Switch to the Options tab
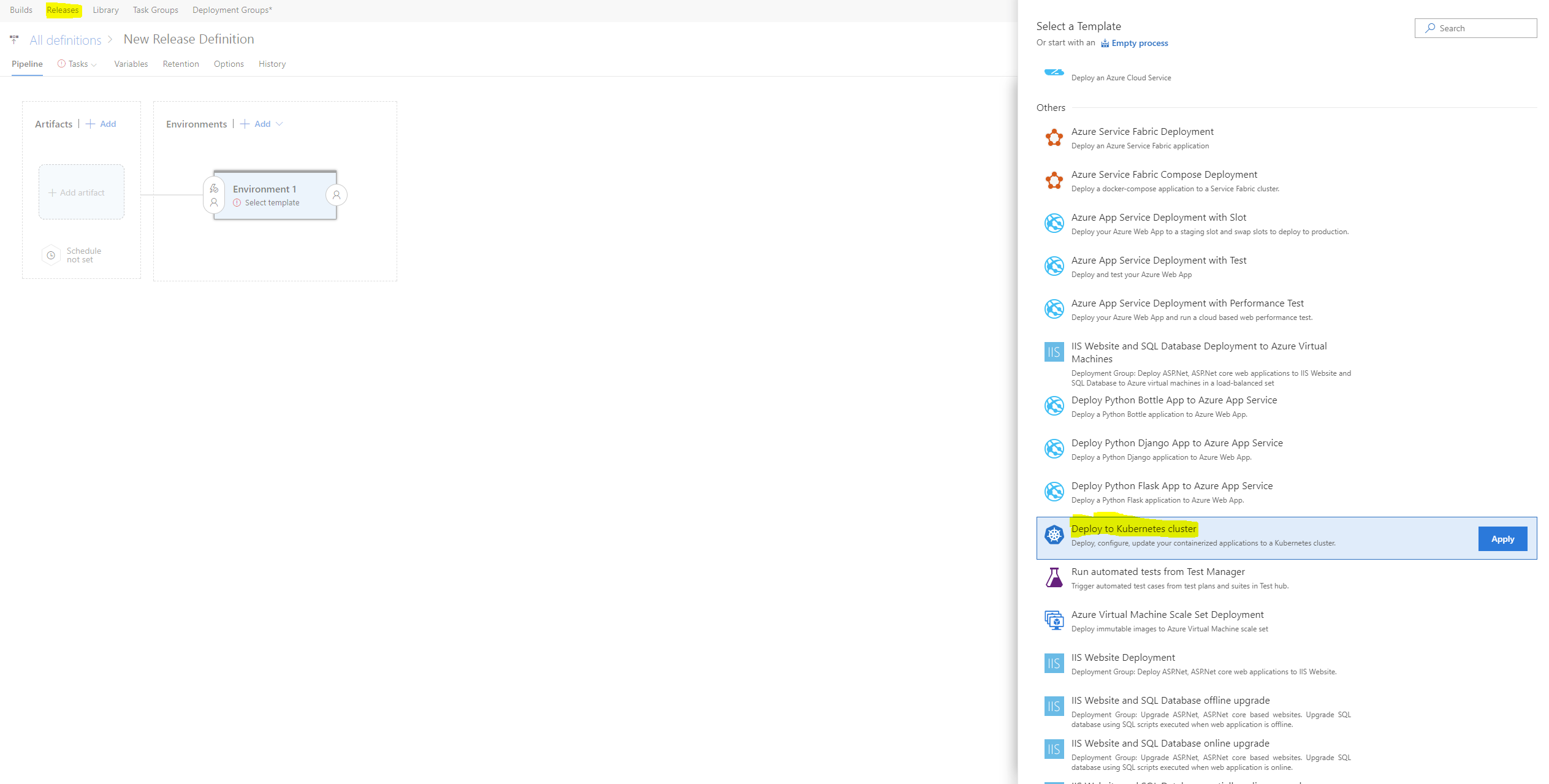The height and width of the screenshot is (784, 1549). click(229, 64)
